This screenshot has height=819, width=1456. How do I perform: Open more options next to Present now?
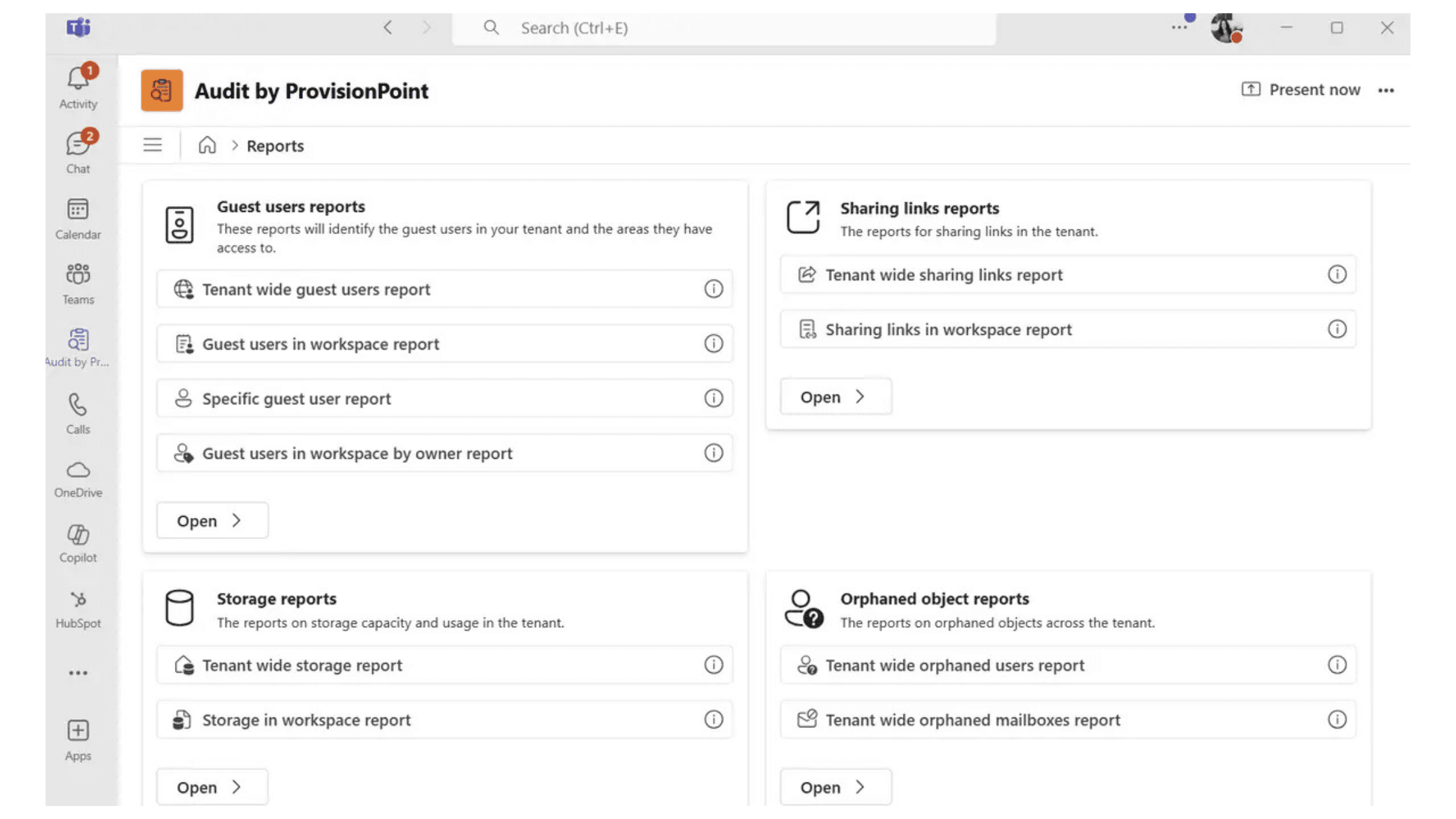coord(1386,90)
